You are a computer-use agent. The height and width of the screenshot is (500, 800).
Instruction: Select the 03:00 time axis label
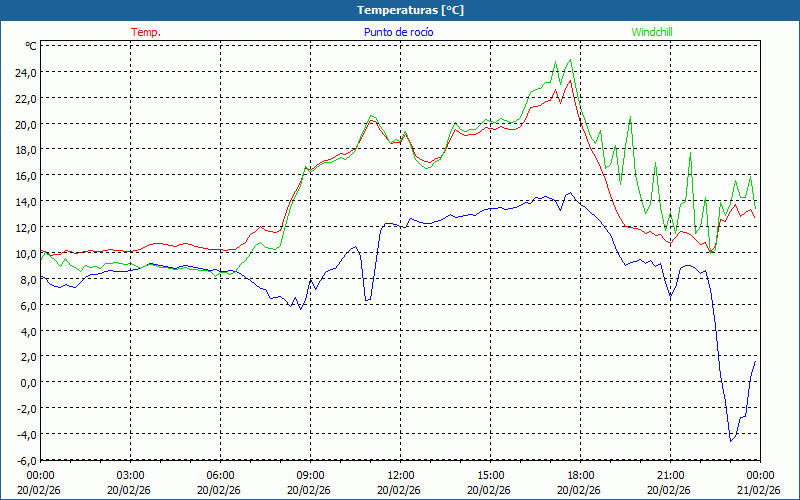(x=130, y=475)
